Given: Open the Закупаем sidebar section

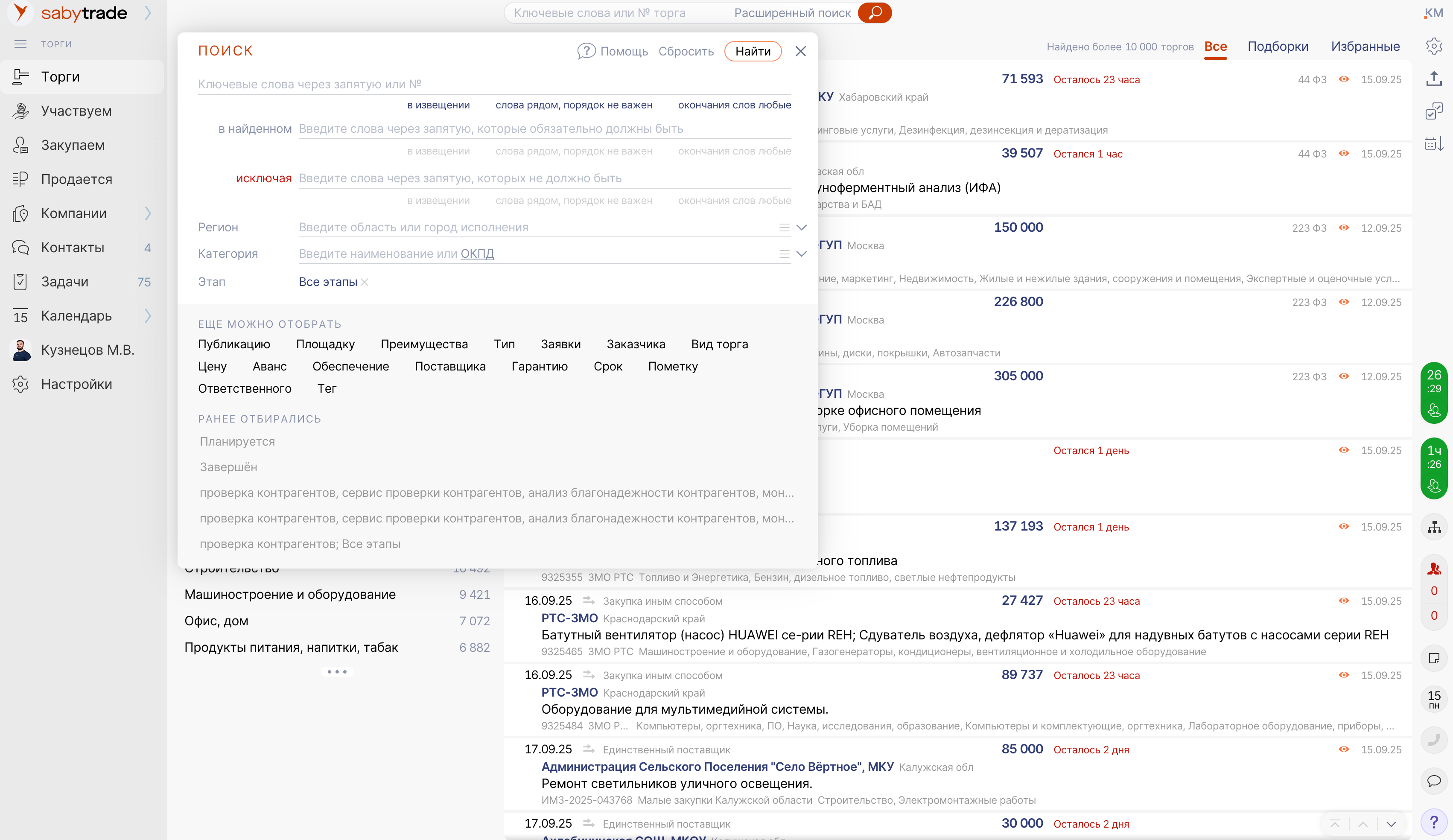Looking at the screenshot, I should point(73,145).
